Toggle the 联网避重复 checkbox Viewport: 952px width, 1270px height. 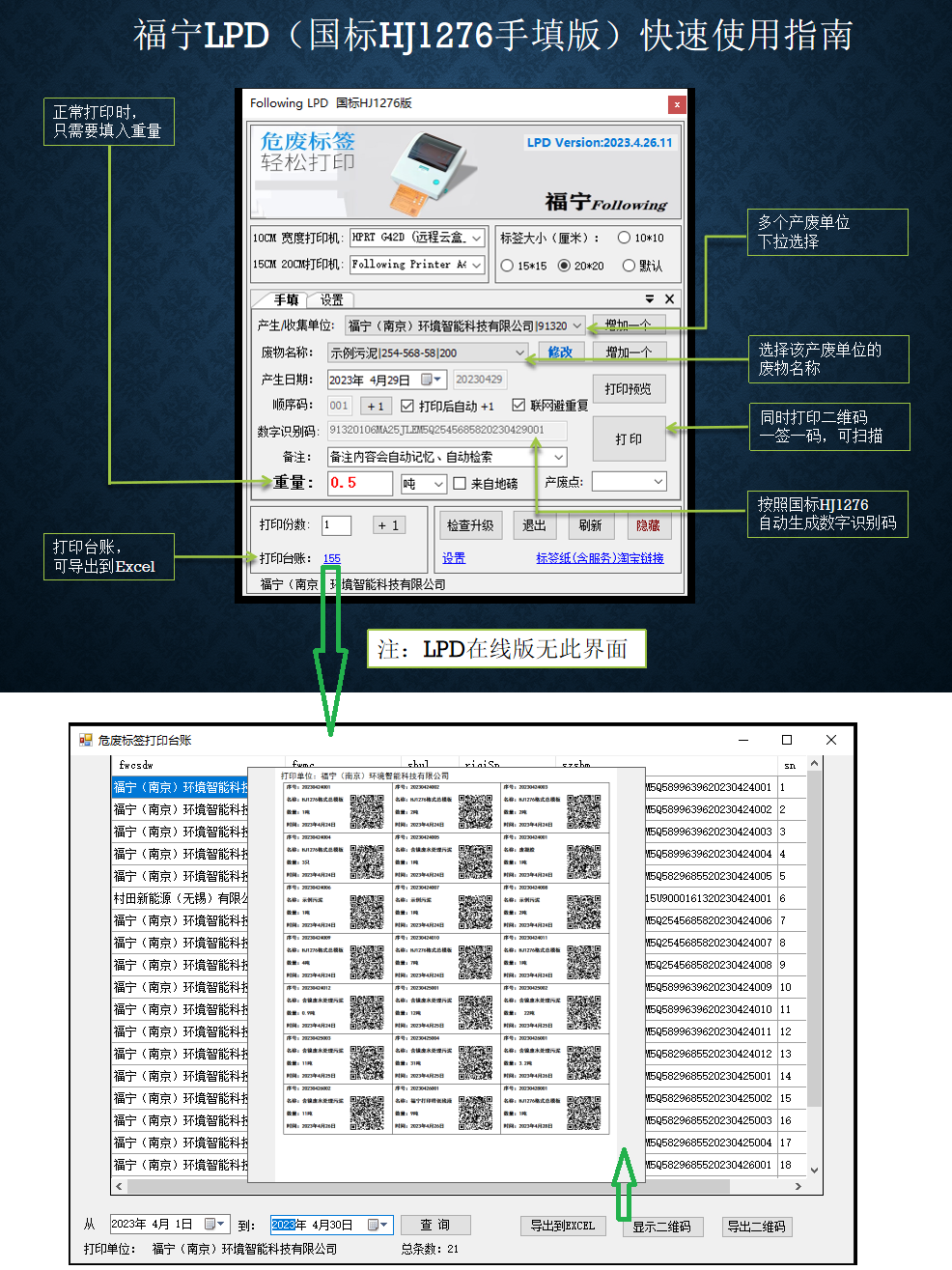(x=518, y=406)
